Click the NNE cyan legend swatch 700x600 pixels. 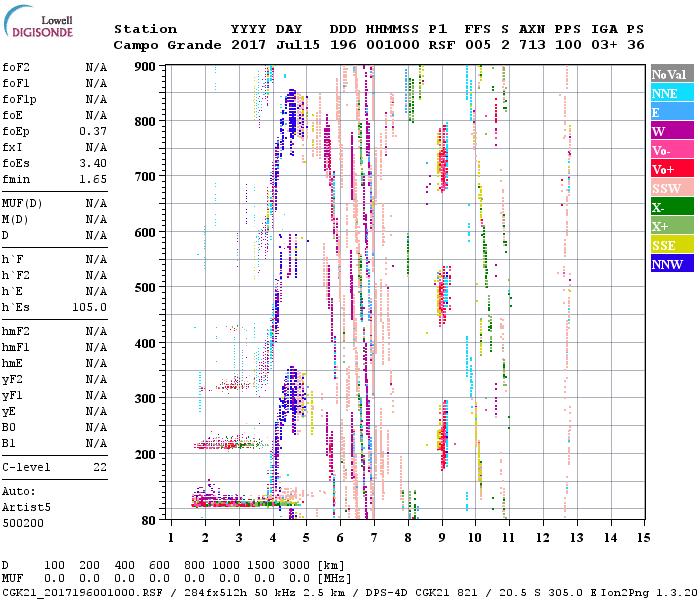pos(671,93)
